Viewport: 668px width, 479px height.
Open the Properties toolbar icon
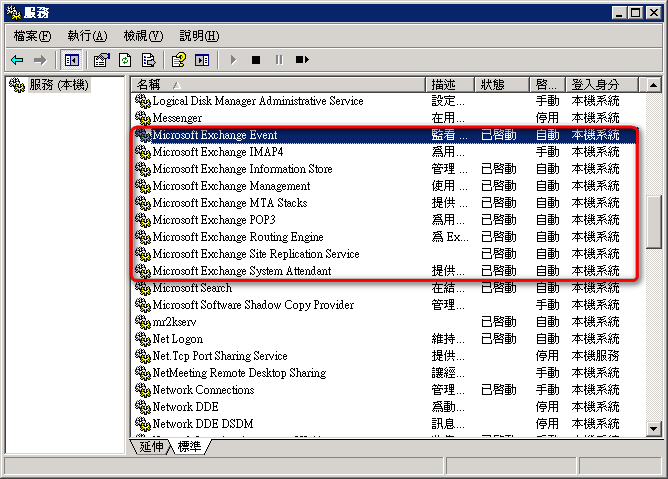click(102, 60)
